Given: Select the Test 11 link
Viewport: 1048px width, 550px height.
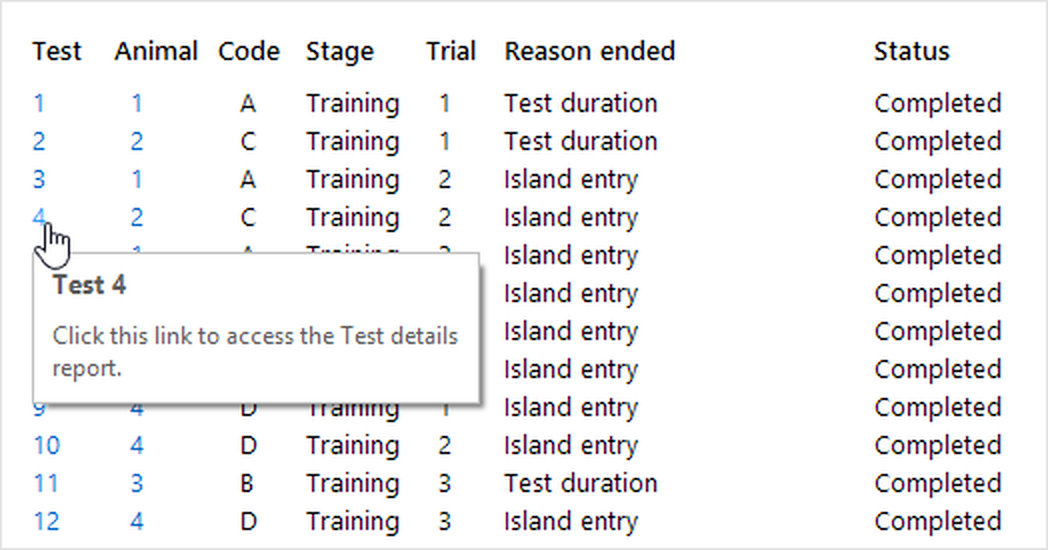Looking at the screenshot, I should pyautogui.click(x=46, y=484).
